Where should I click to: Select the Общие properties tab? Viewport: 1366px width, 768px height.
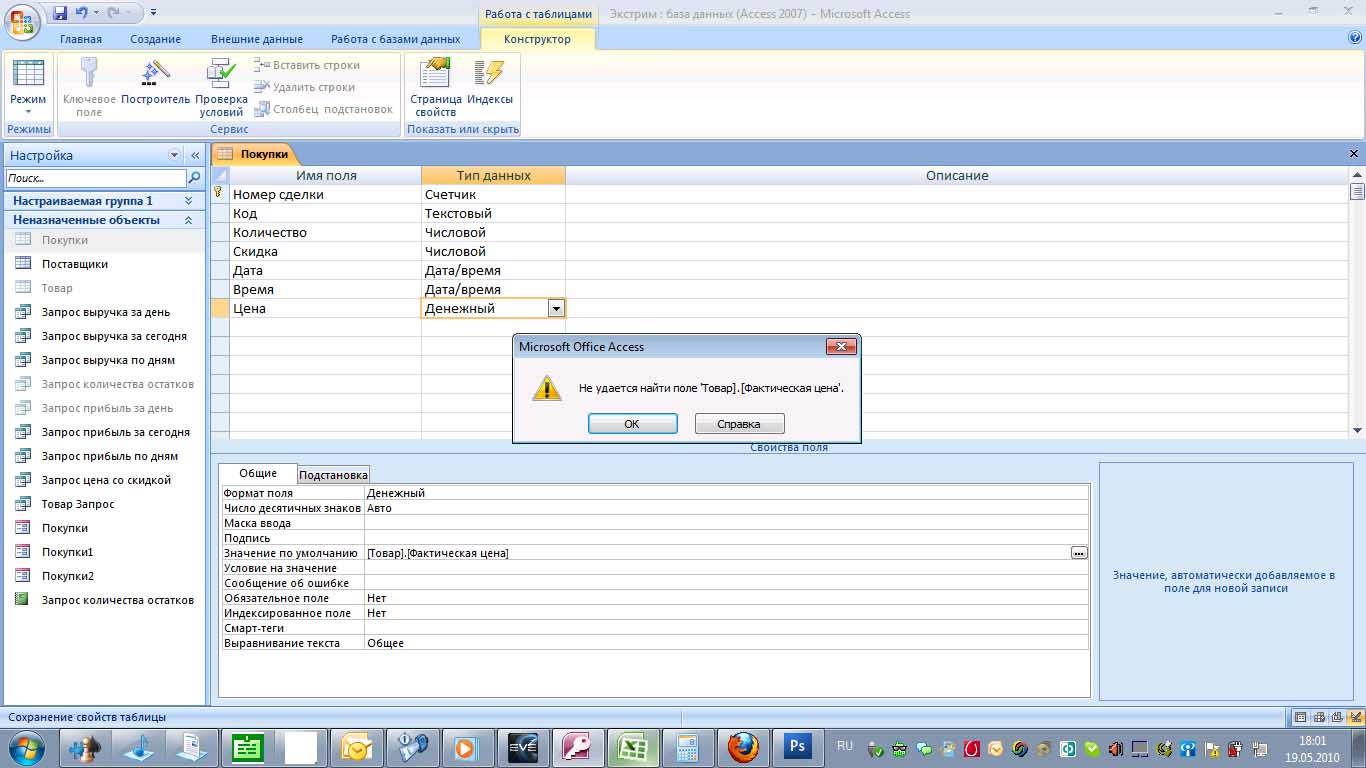(258, 473)
